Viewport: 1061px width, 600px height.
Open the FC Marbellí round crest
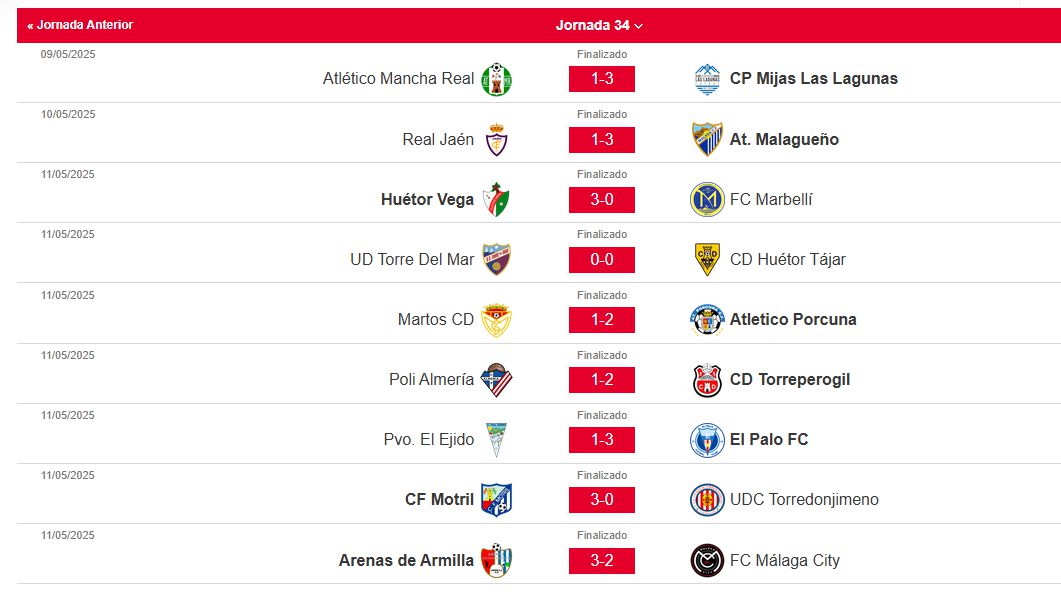pos(707,200)
